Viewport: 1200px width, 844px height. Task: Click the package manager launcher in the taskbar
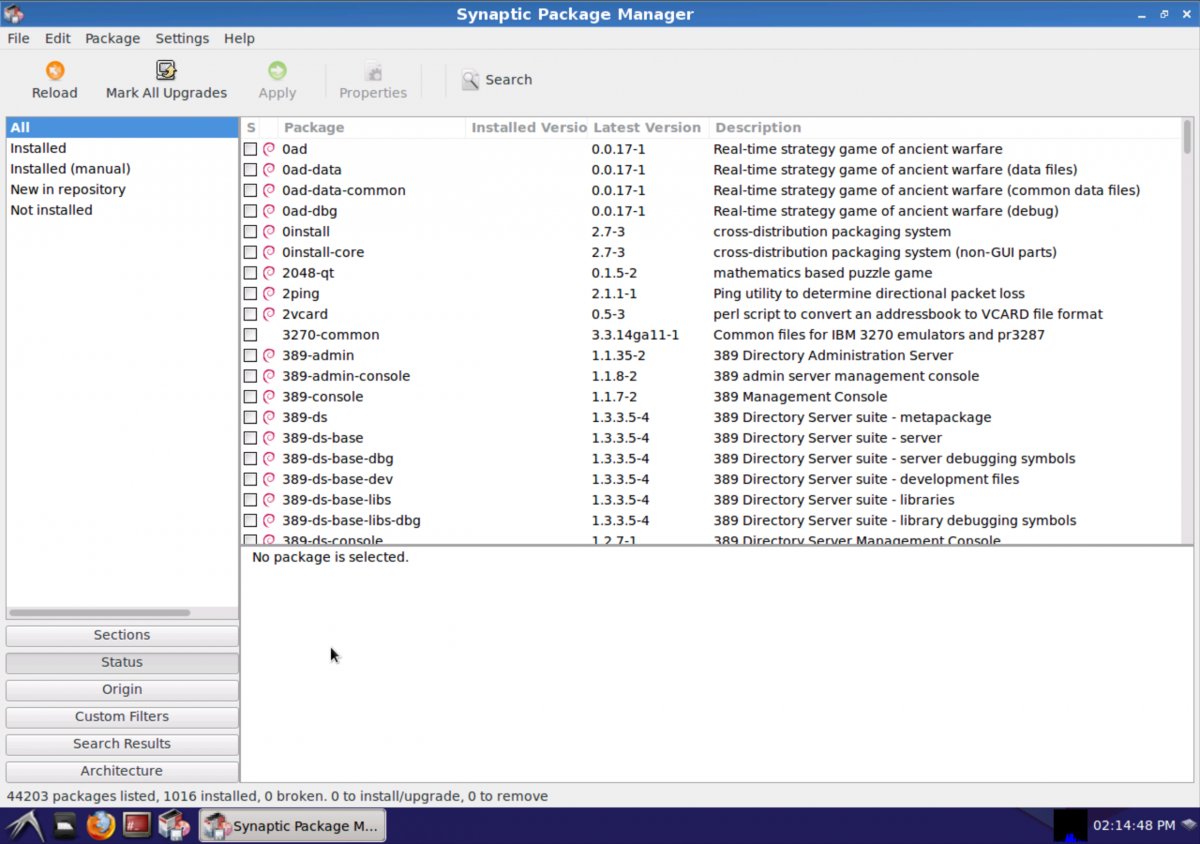(174, 826)
